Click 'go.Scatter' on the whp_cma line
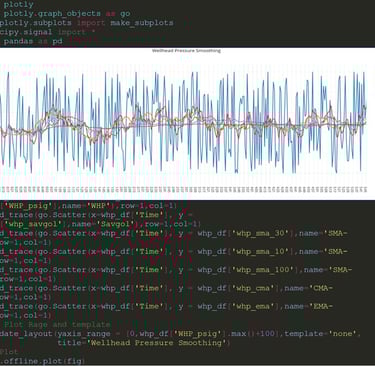375x366 pixels. tap(62, 288)
